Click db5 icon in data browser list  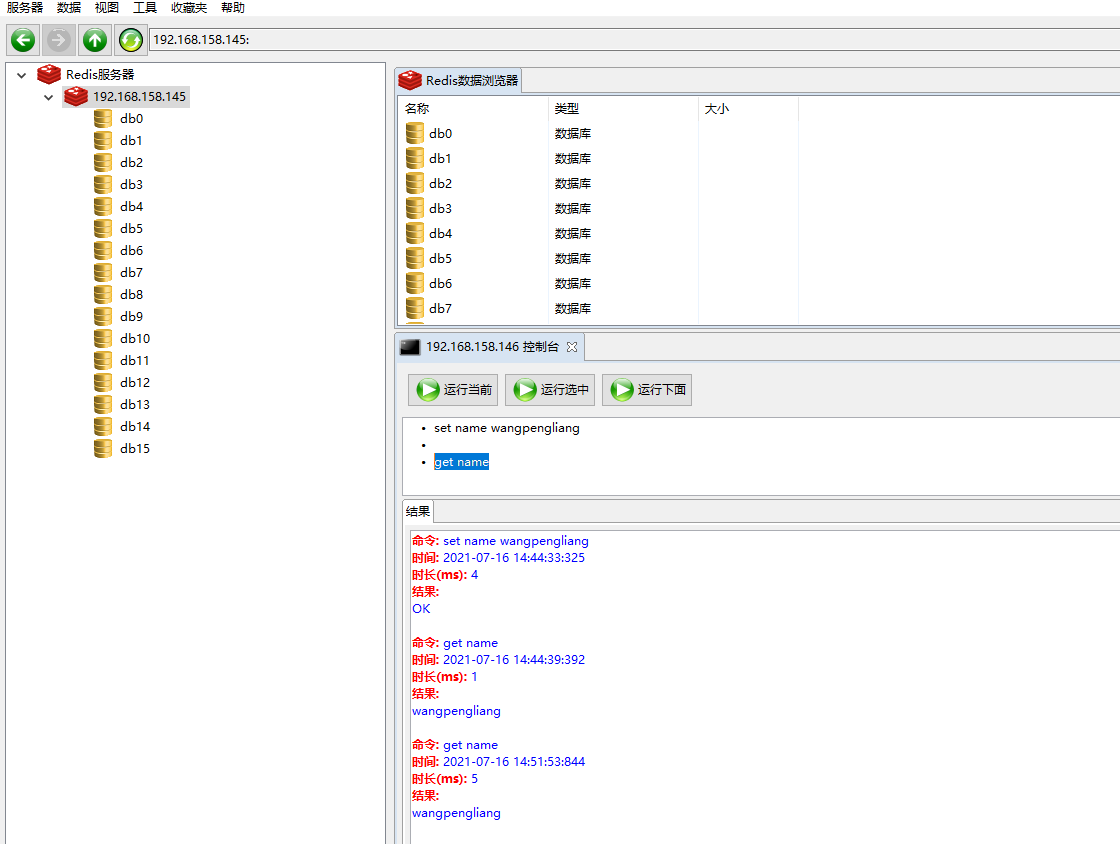pos(414,258)
